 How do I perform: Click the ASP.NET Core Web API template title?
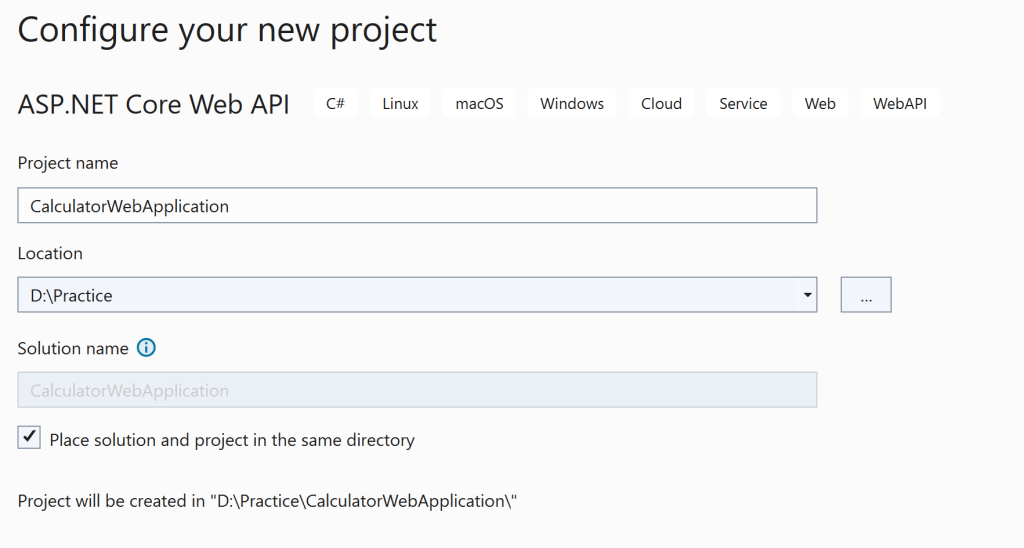click(154, 105)
